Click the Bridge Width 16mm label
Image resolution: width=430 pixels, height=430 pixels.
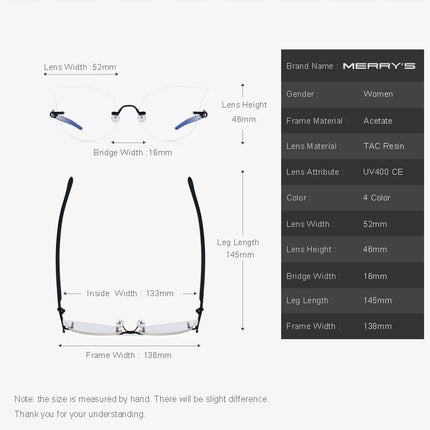coord(133,153)
